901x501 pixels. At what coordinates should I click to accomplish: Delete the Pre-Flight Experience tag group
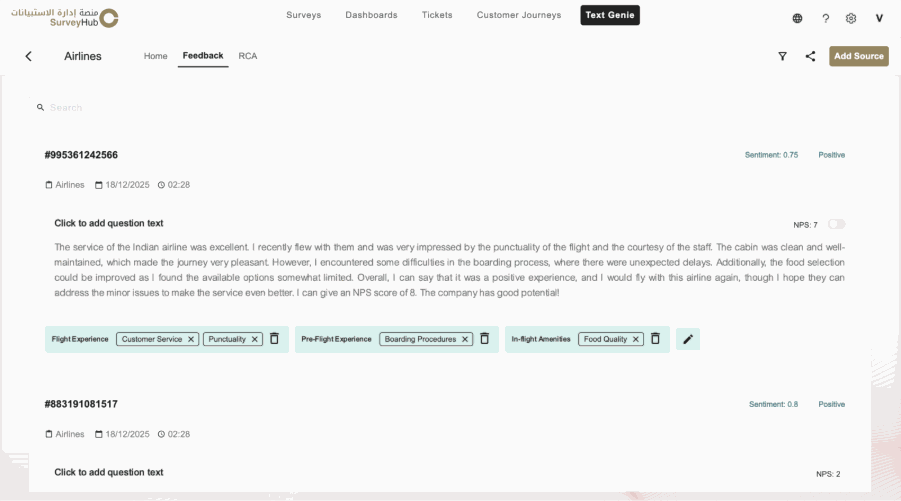(x=484, y=338)
